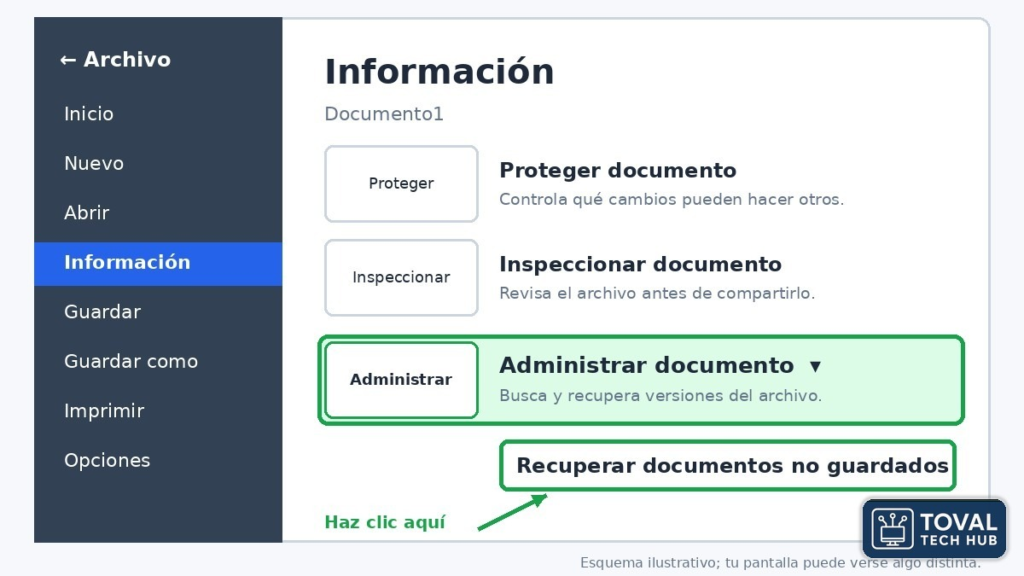
Task: Click 'Busca y recupera versiones del archivo' text
Action: click(660, 396)
